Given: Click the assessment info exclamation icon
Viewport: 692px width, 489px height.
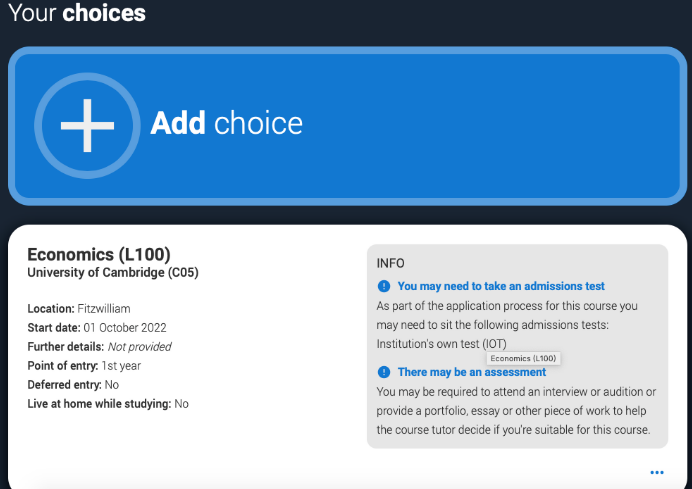Looking at the screenshot, I should pyautogui.click(x=384, y=372).
